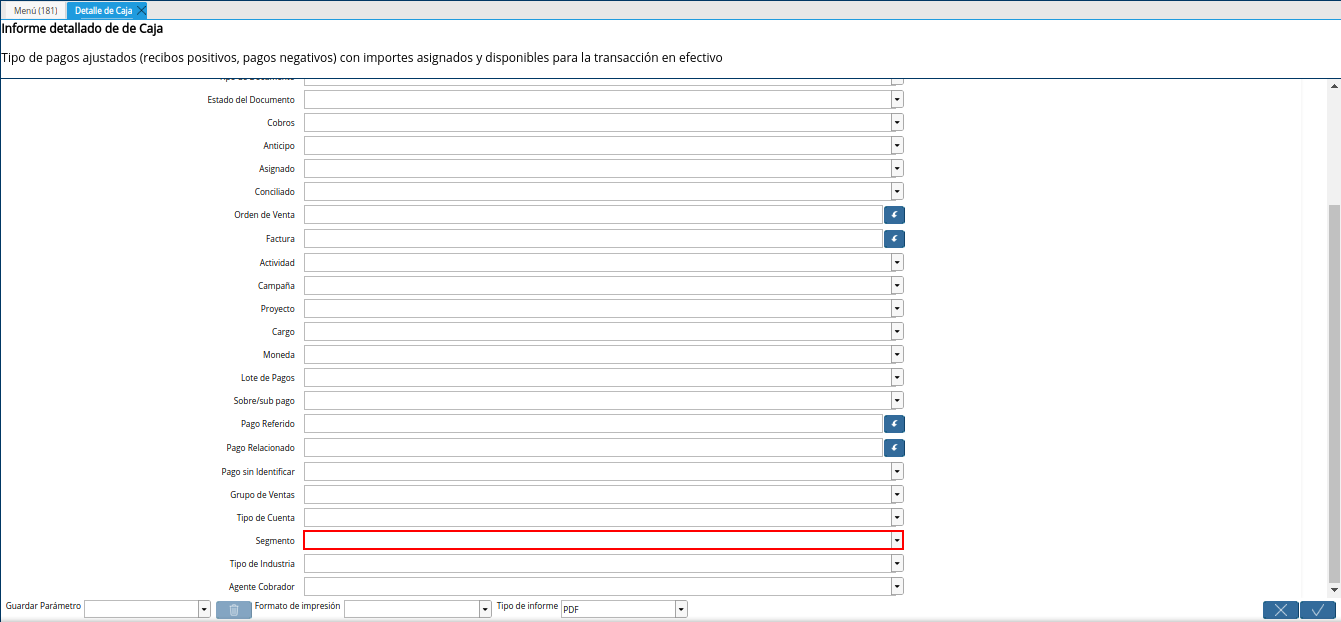Close the Detalle de Caja tab
The height and width of the screenshot is (622, 1341).
tap(139, 10)
